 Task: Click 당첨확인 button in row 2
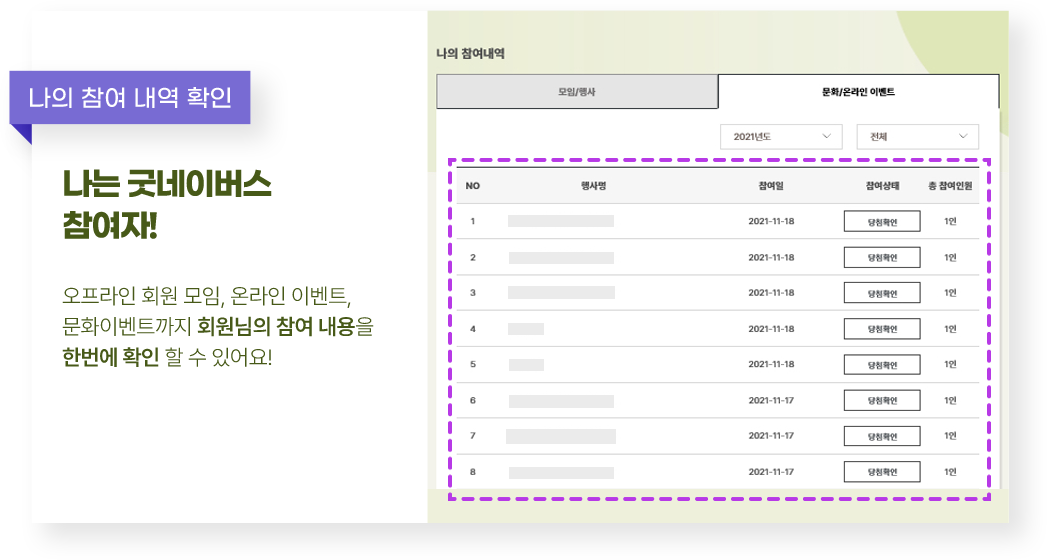tap(882, 257)
